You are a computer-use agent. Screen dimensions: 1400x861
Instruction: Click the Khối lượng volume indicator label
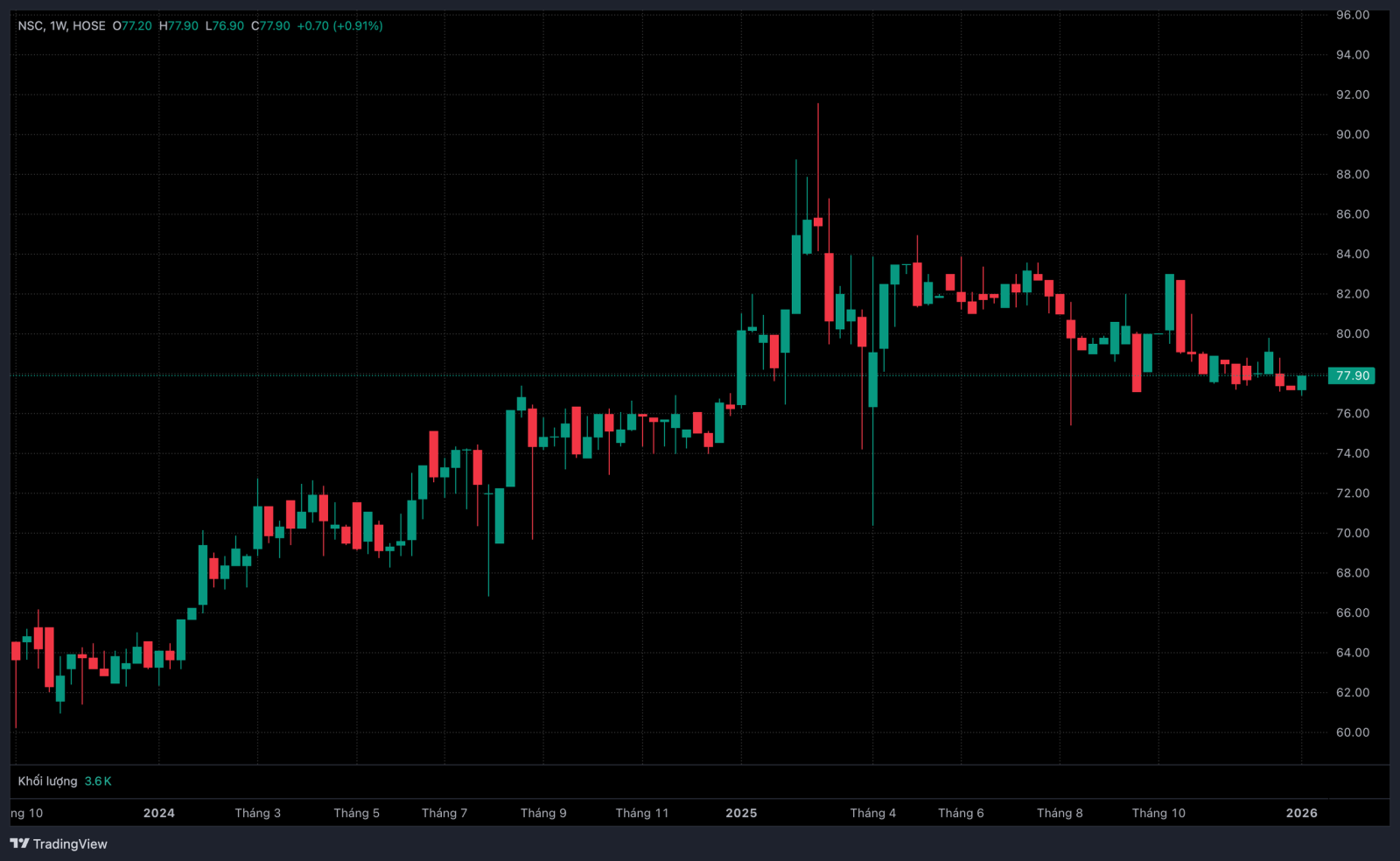pyautogui.click(x=47, y=781)
